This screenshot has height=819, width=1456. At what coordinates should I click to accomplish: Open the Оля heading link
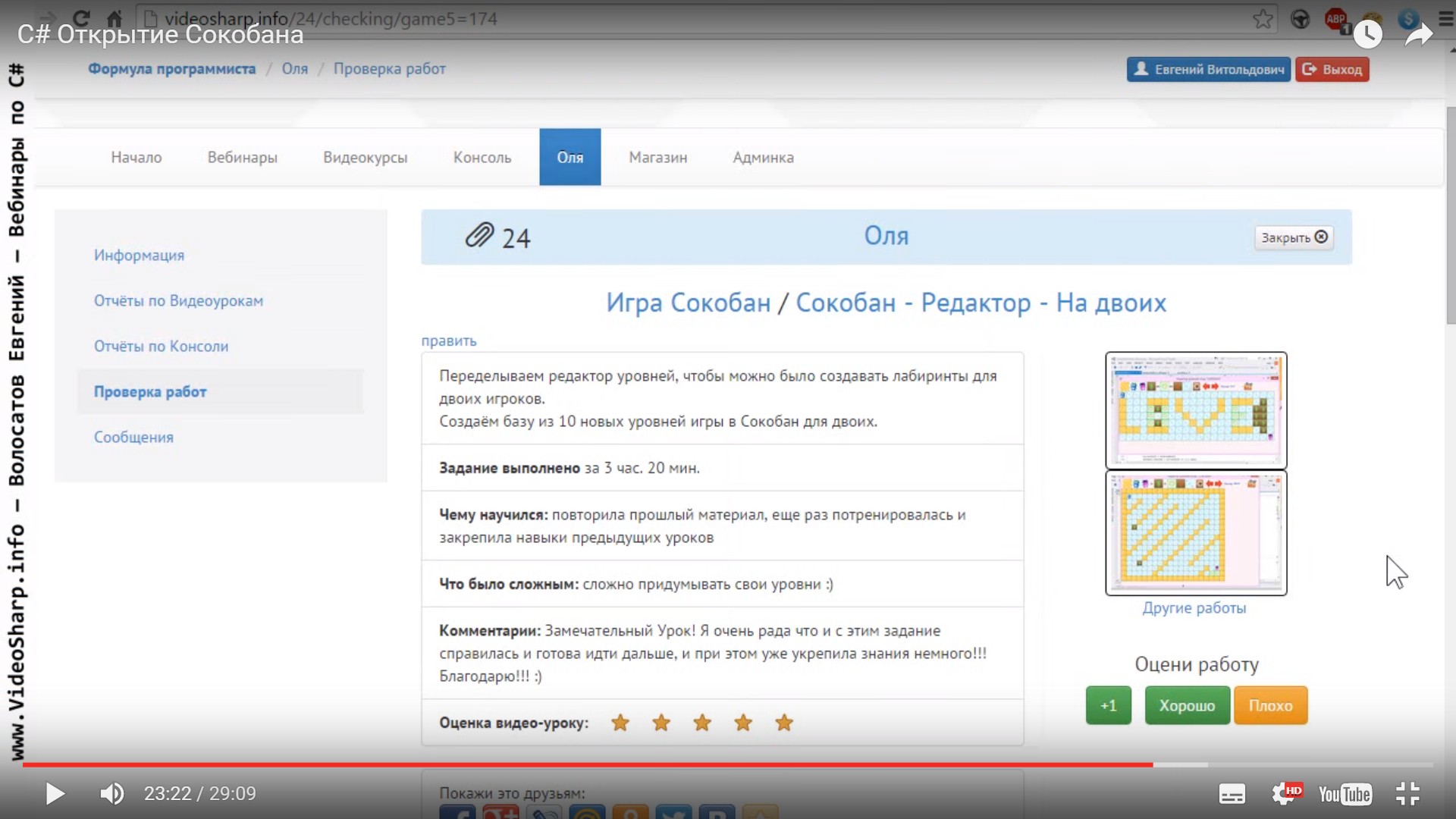[x=886, y=236]
